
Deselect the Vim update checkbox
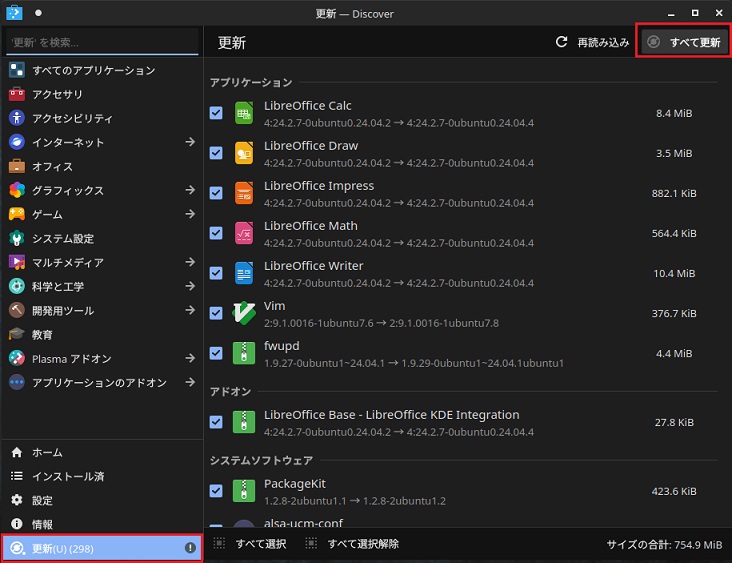[216, 313]
